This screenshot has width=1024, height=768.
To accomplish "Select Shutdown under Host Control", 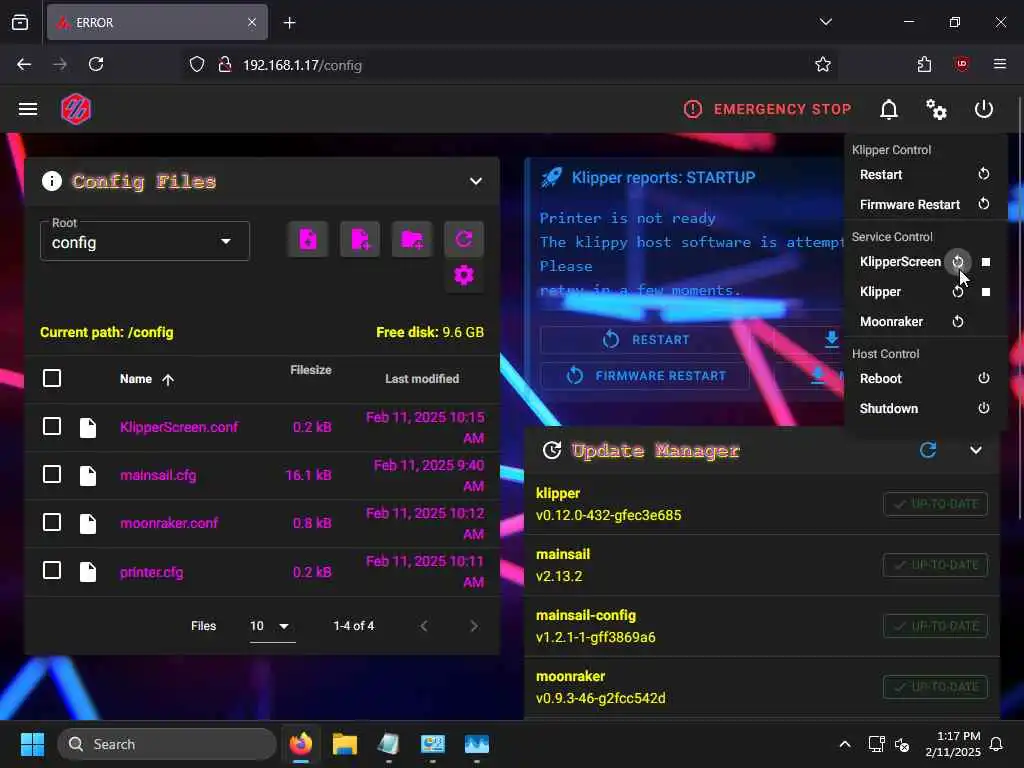I will tap(925, 408).
